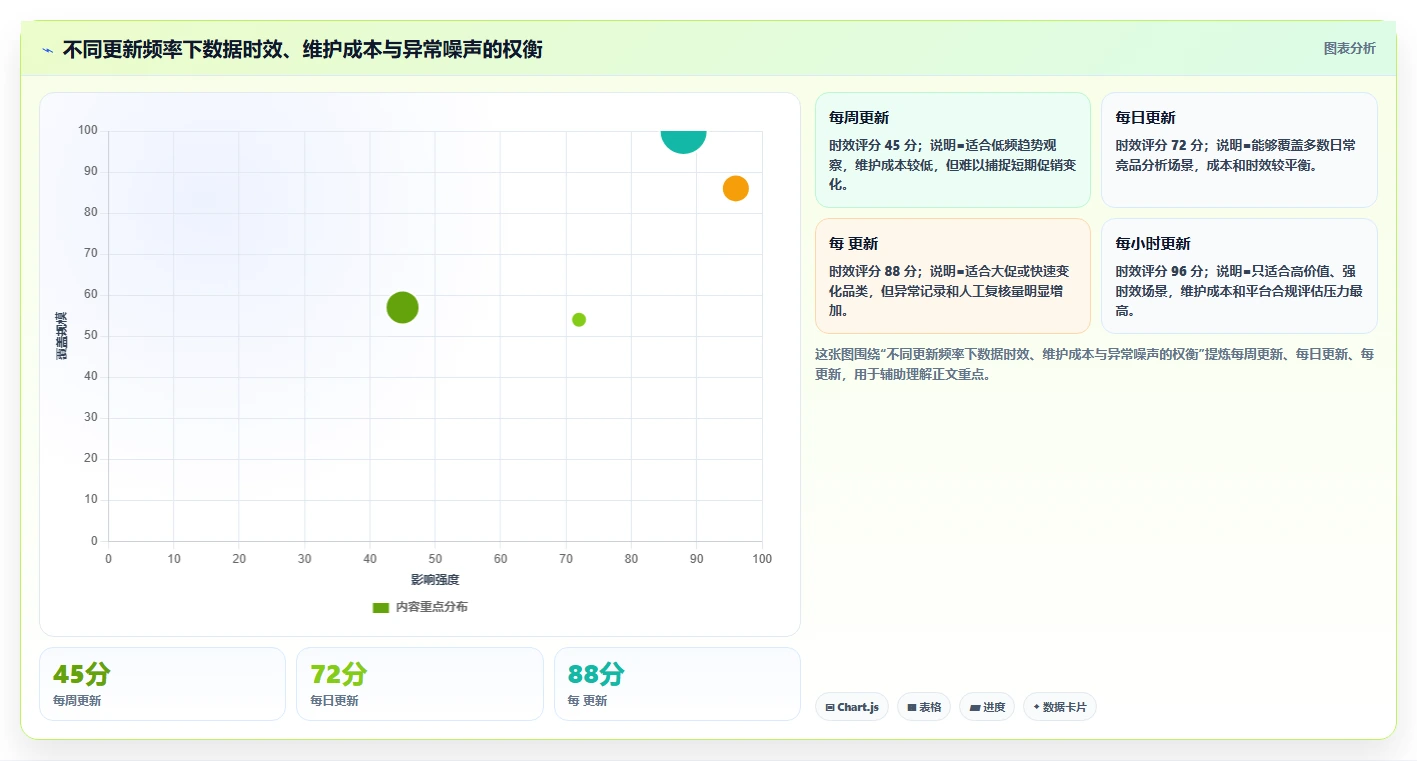Viewport: 1417px width, 761px height.
Task: Select the 表格 tag chip
Action: (x=924, y=707)
